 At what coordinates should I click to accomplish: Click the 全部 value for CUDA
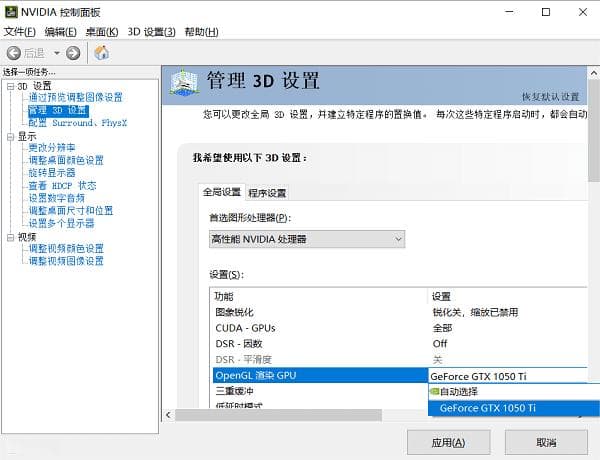(x=442, y=328)
